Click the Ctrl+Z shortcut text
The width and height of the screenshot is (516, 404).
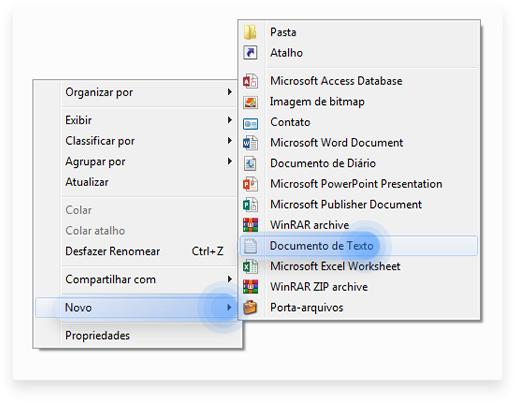[x=207, y=251]
